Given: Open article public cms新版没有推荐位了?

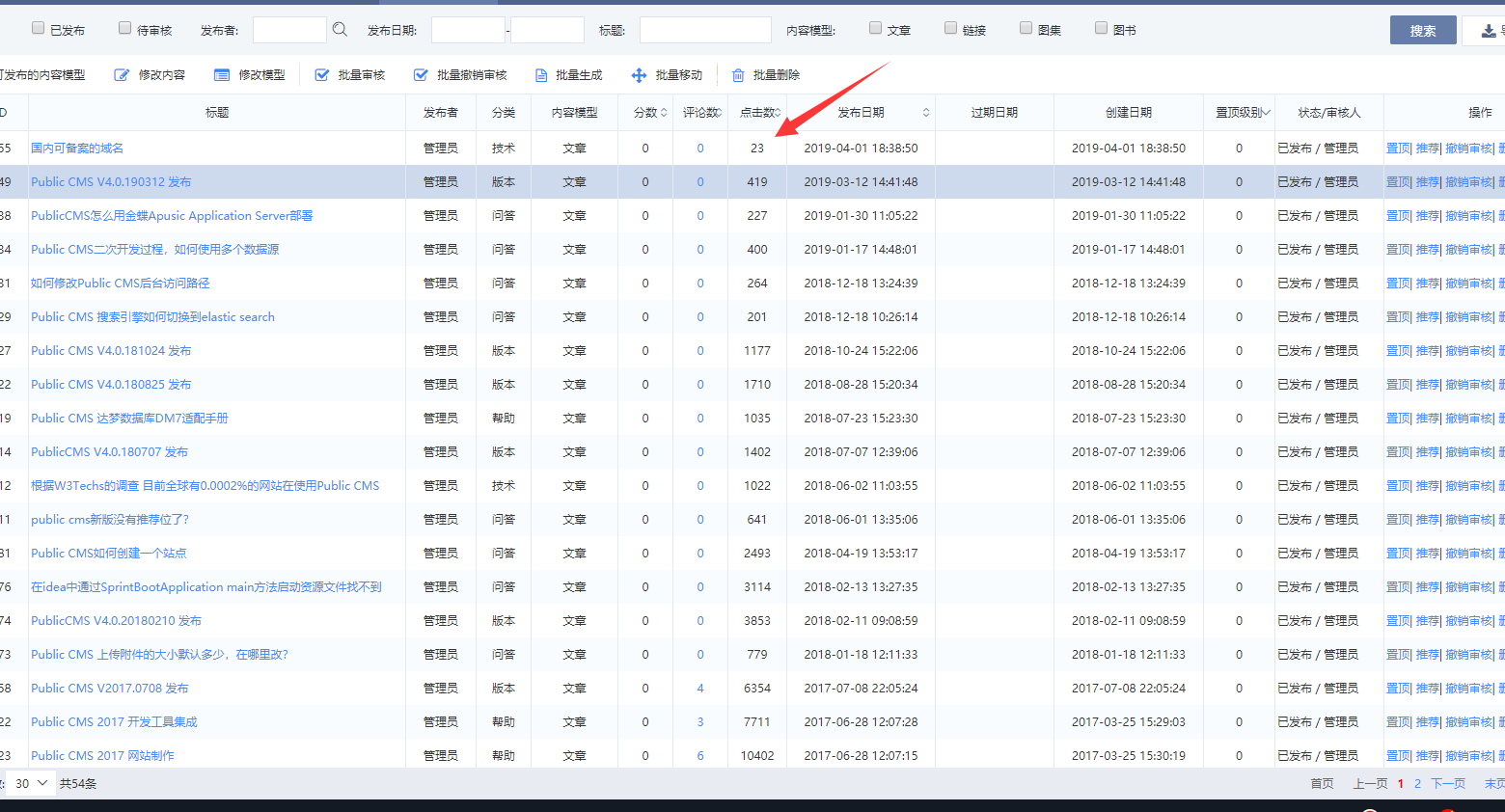Looking at the screenshot, I should pyautogui.click(x=110, y=520).
